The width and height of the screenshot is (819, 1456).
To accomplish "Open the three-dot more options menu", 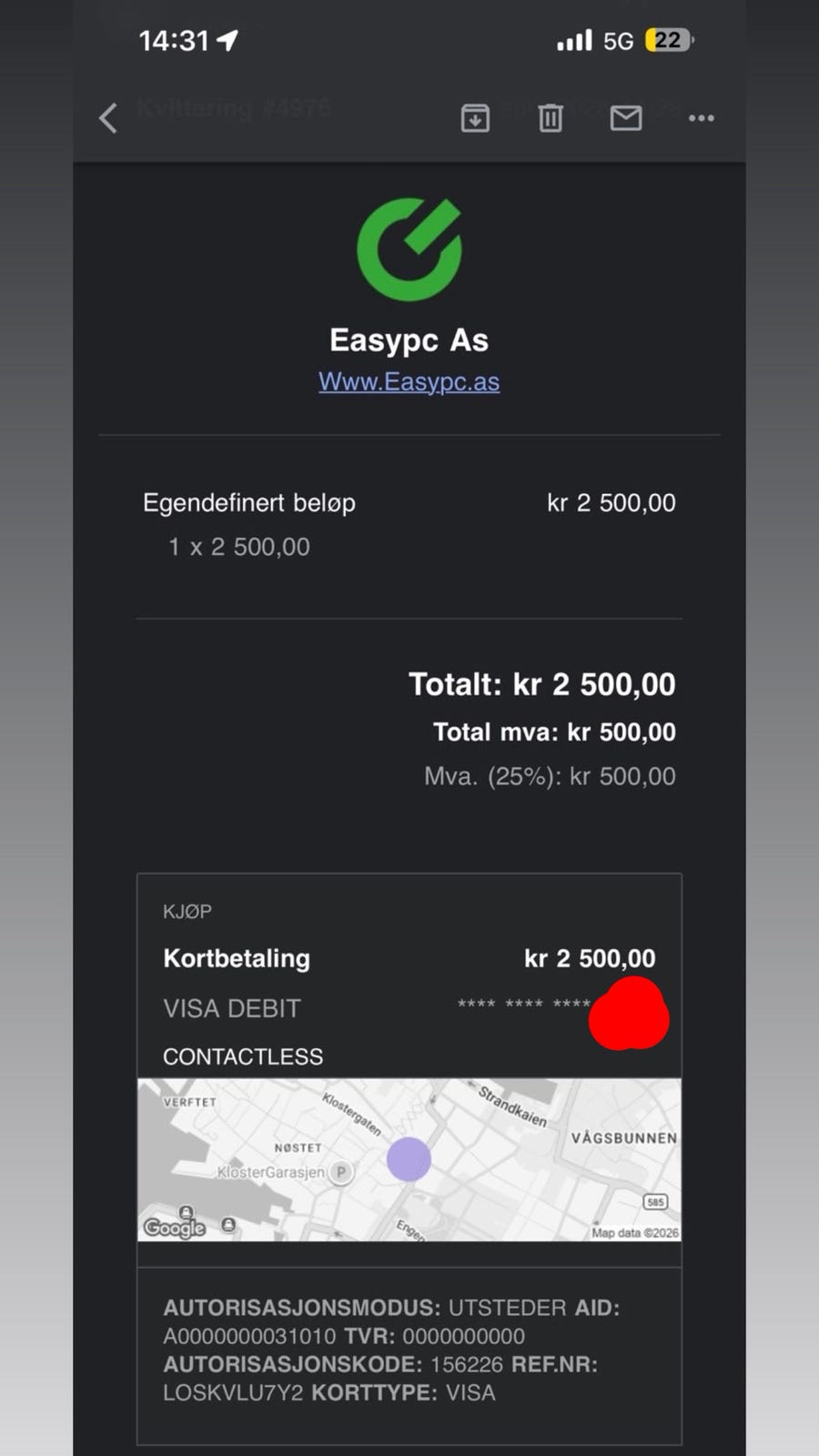I will (701, 118).
